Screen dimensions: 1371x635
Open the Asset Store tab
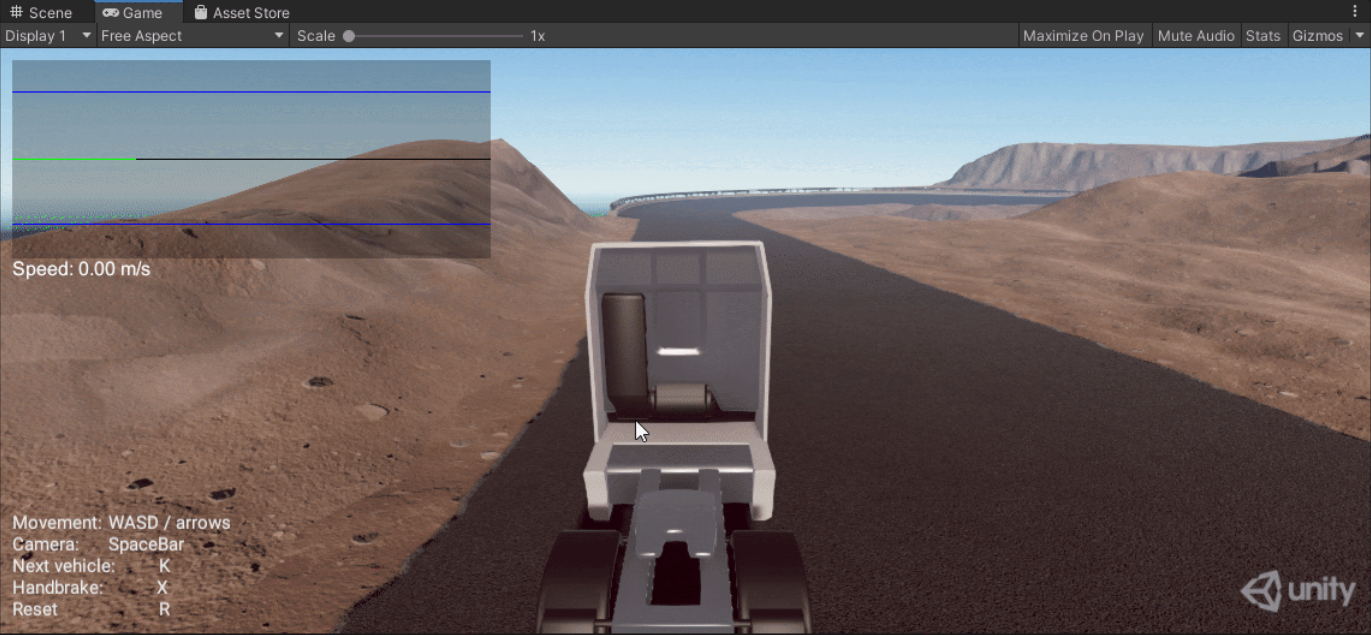click(240, 12)
